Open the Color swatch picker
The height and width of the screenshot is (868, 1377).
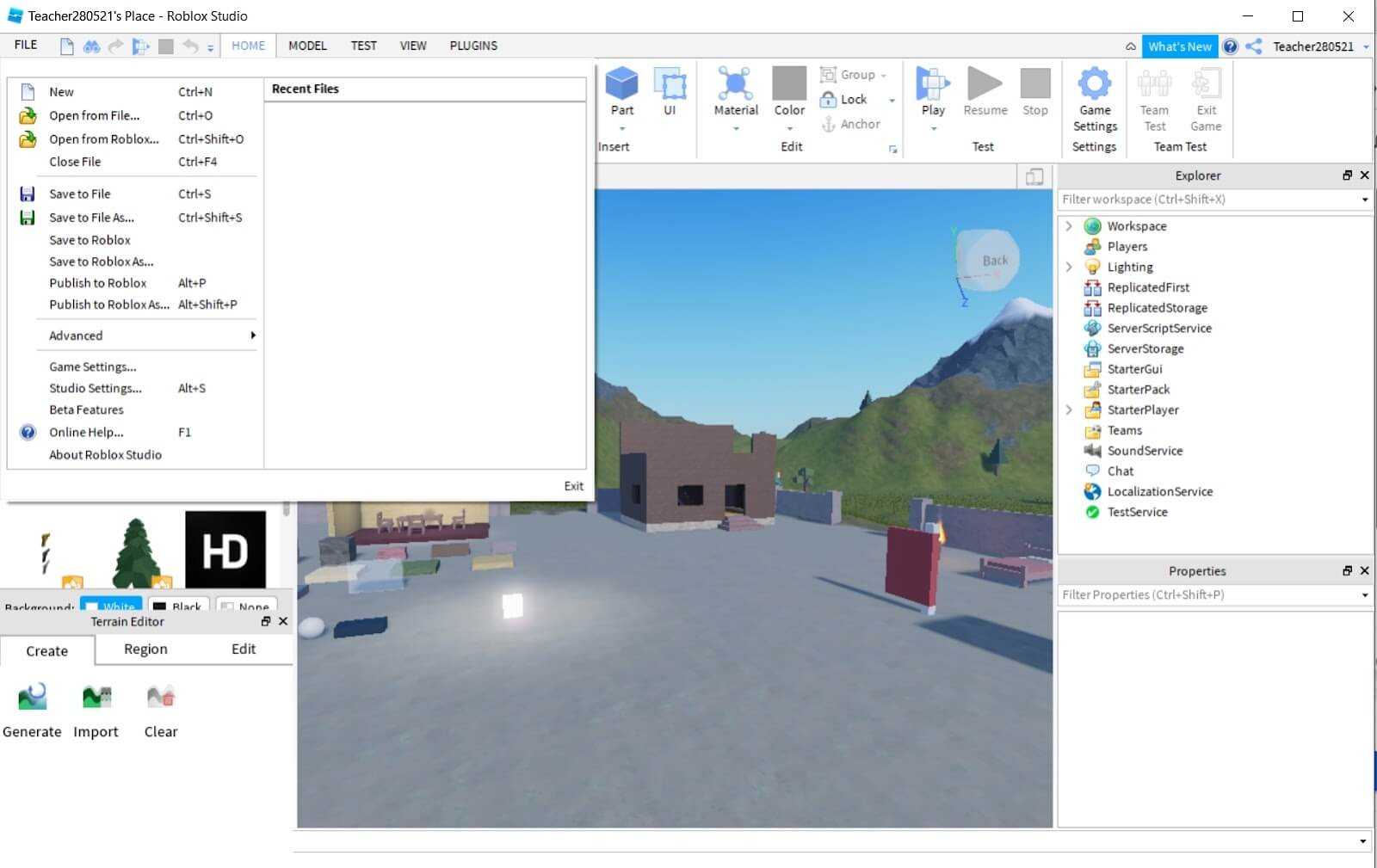point(789,85)
